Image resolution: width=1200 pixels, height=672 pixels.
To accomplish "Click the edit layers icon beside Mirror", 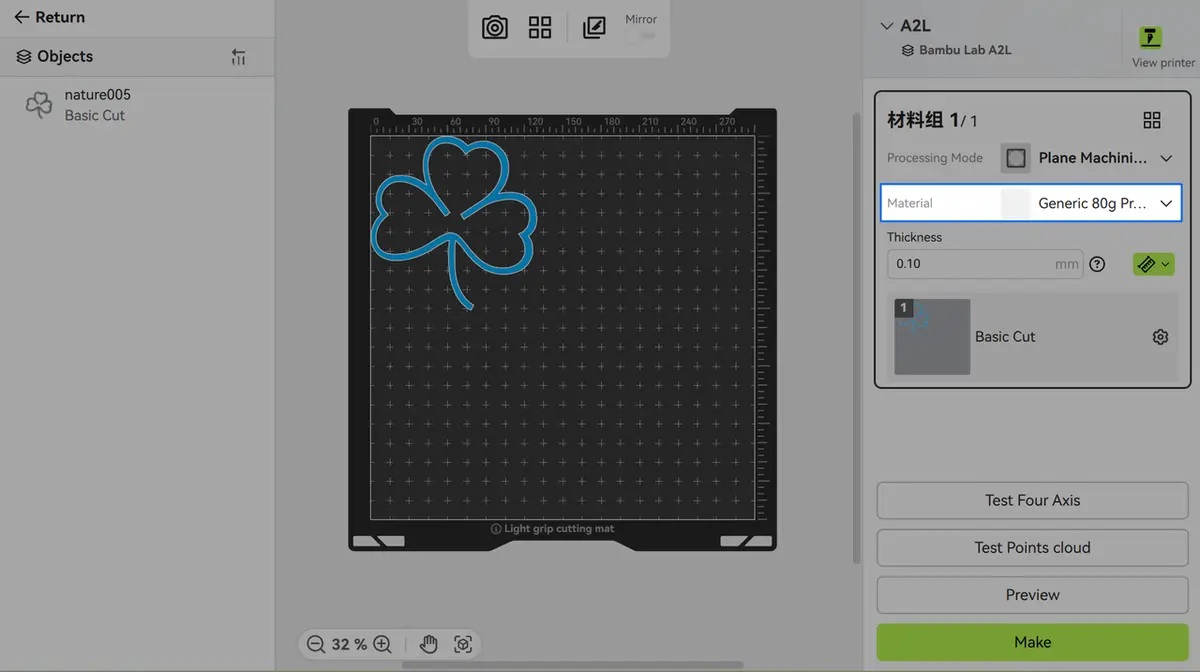I will coord(594,27).
